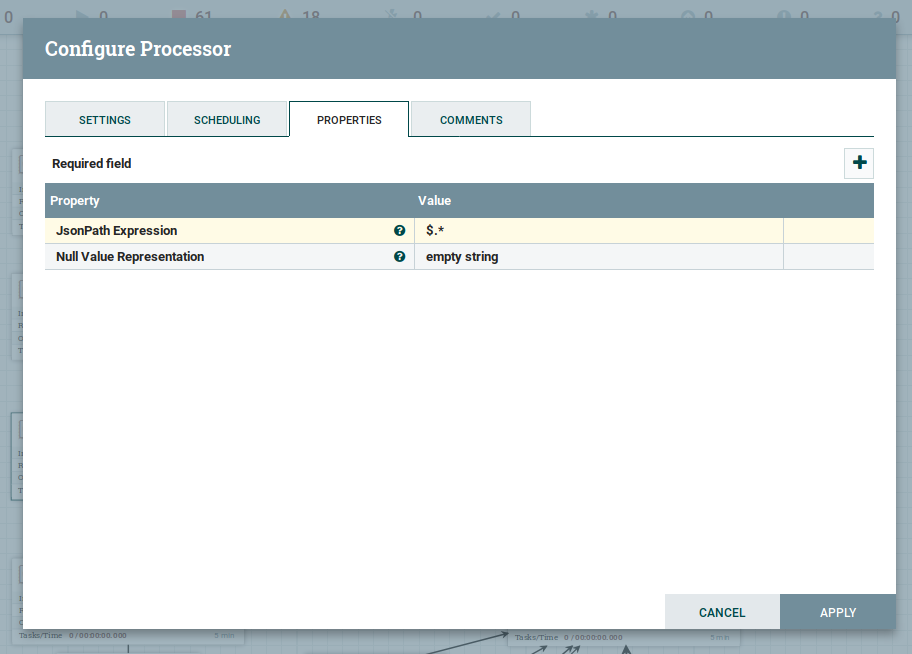Viewport: 912px width, 654px height.
Task: Open help icon beside JsonPath Expression
Action: click(x=400, y=231)
